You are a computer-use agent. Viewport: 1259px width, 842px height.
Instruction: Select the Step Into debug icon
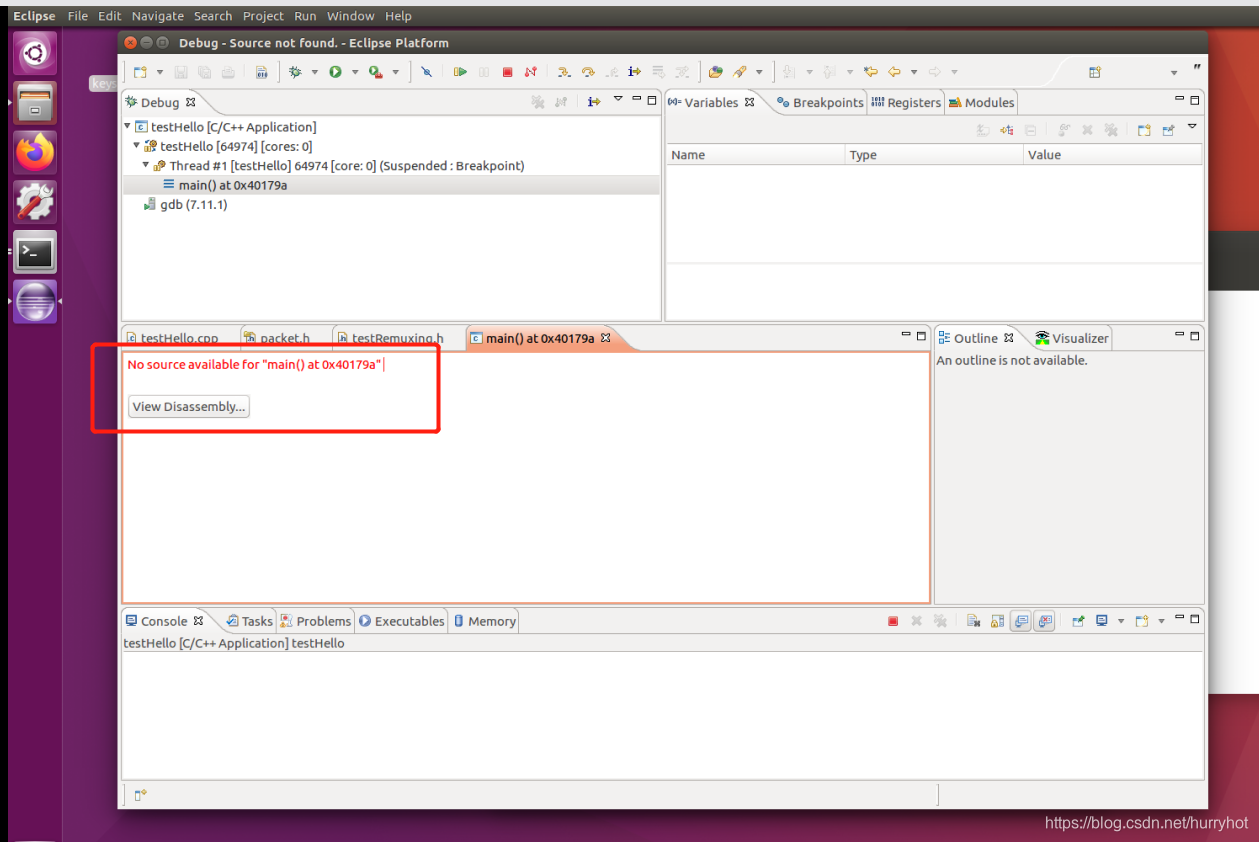pyautogui.click(x=564, y=72)
